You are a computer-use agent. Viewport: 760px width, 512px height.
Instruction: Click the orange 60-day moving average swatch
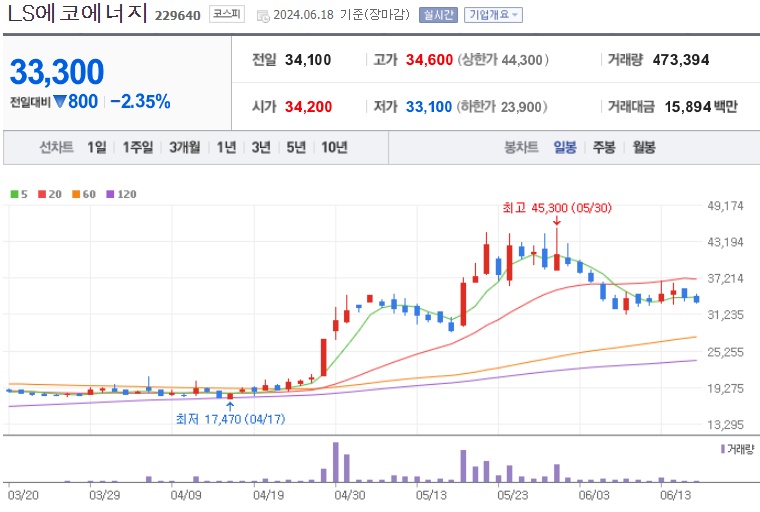(76, 194)
